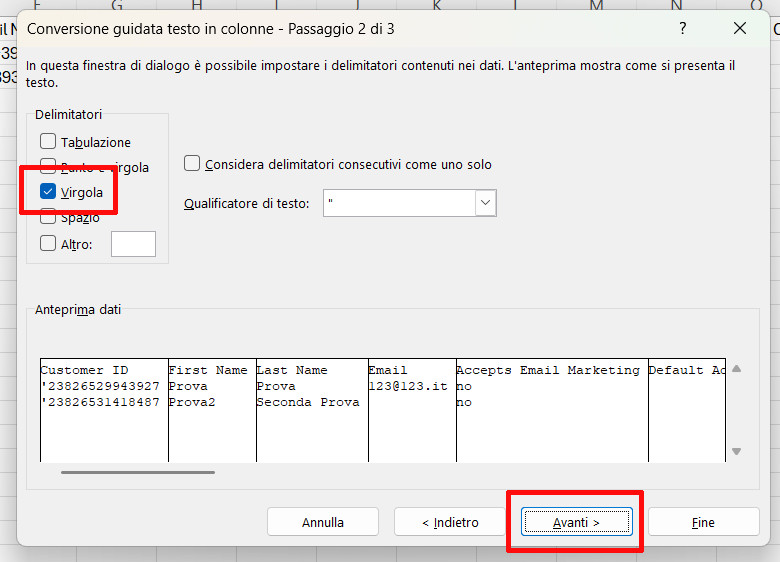Open help with the question mark icon

coord(683,28)
